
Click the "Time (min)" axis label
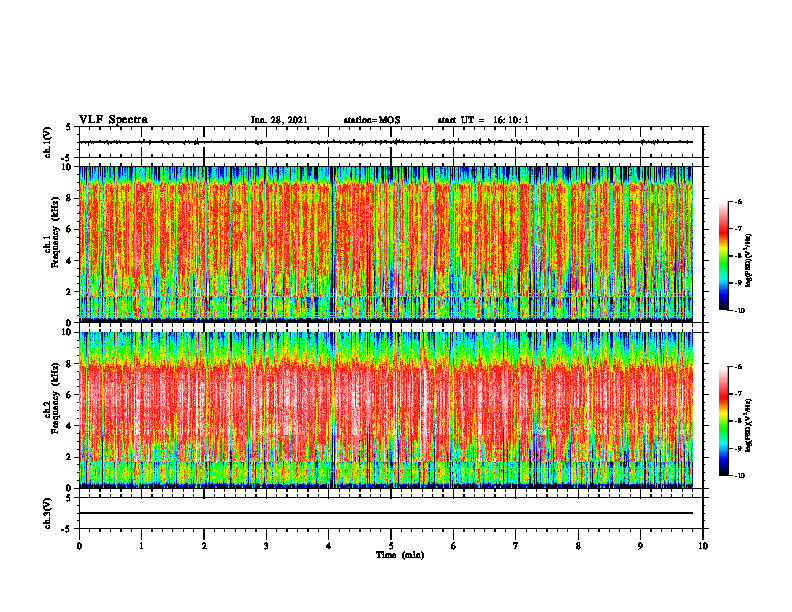(x=400, y=555)
